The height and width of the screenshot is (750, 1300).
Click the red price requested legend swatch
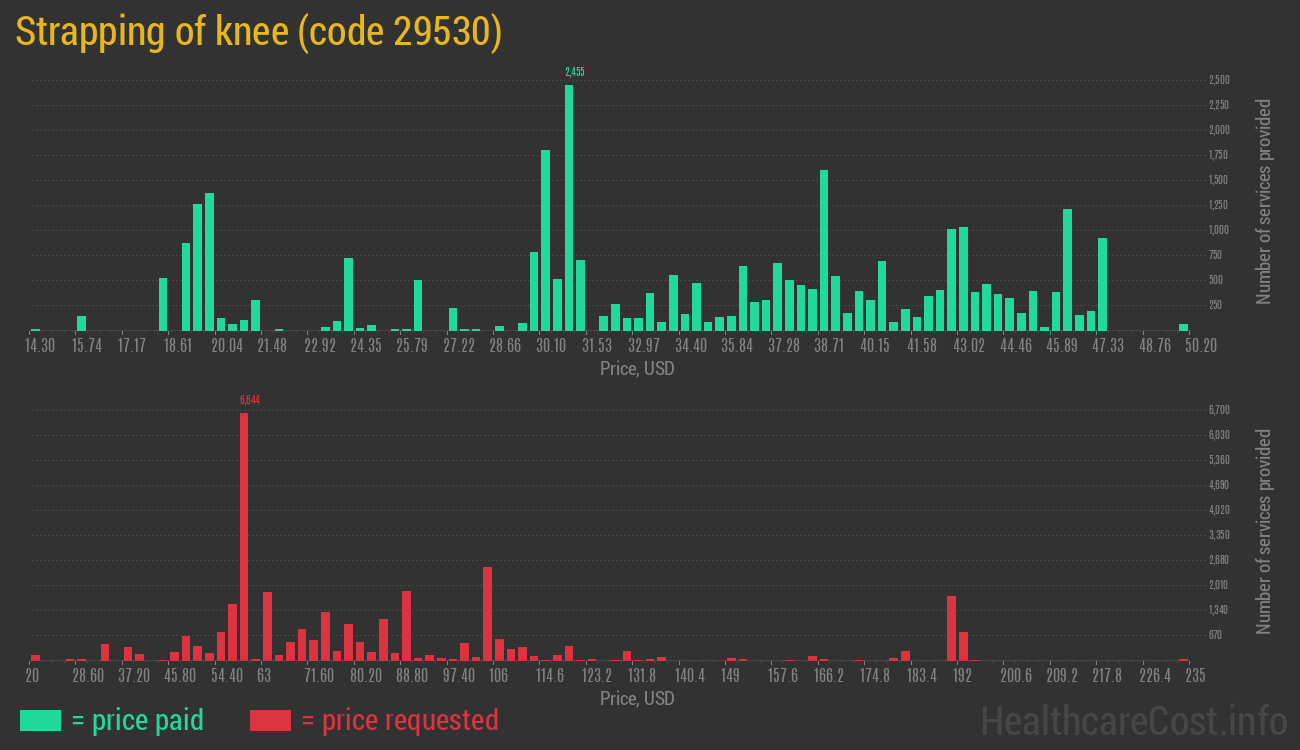tap(270, 720)
